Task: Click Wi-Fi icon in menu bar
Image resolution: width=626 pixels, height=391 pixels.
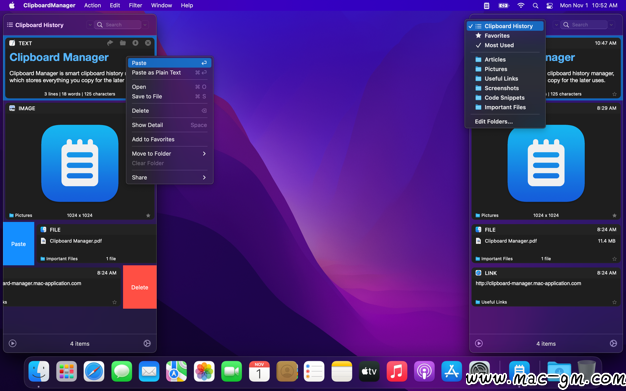Action: pyautogui.click(x=521, y=6)
